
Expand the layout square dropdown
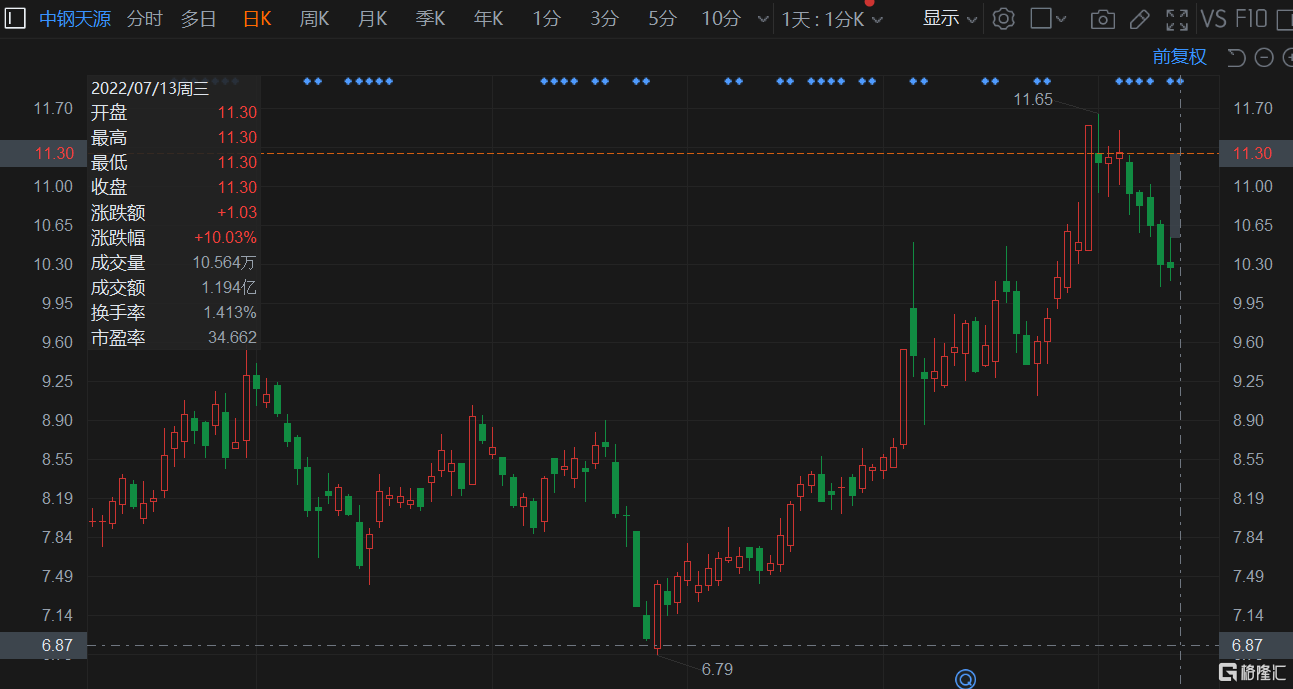(1049, 19)
